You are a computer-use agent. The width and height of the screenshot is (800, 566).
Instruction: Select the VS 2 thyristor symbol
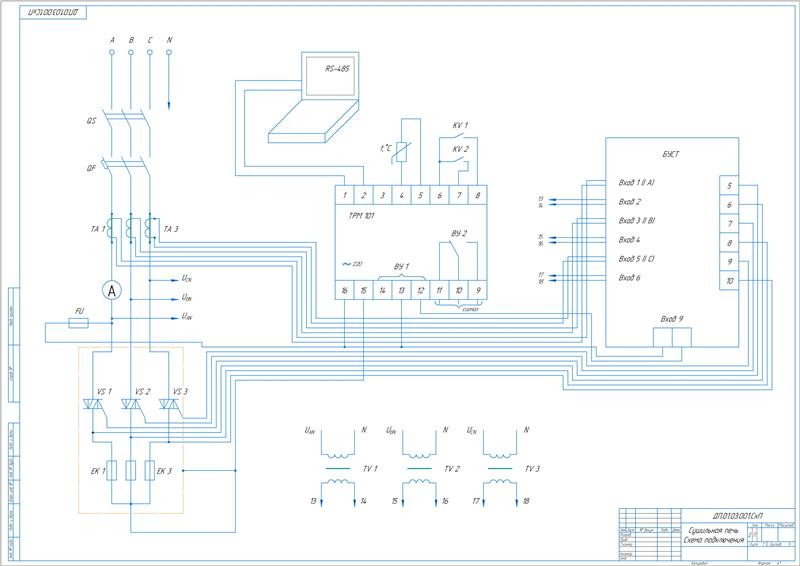[131, 404]
